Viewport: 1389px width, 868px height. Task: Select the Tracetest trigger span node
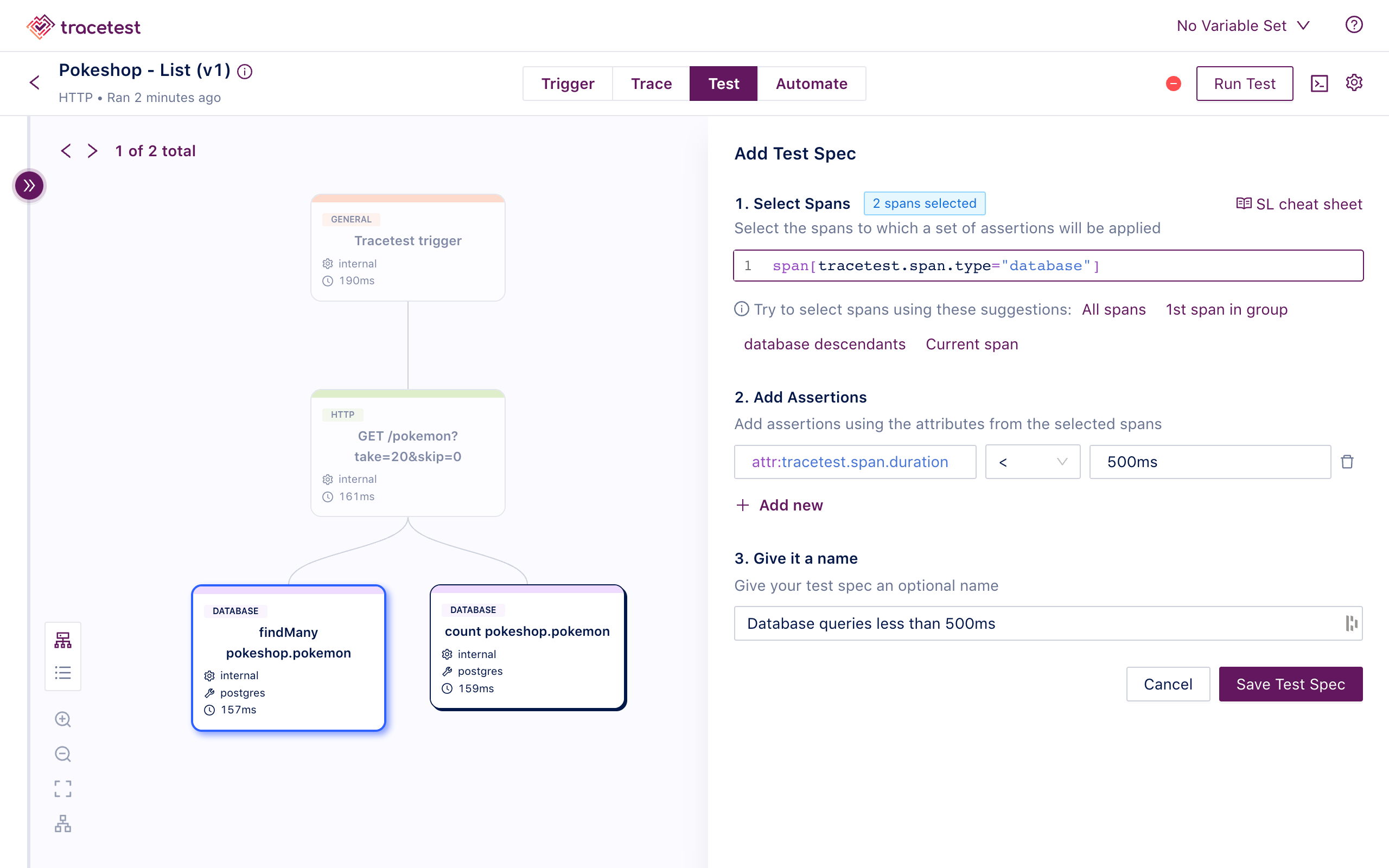(x=408, y=247)
